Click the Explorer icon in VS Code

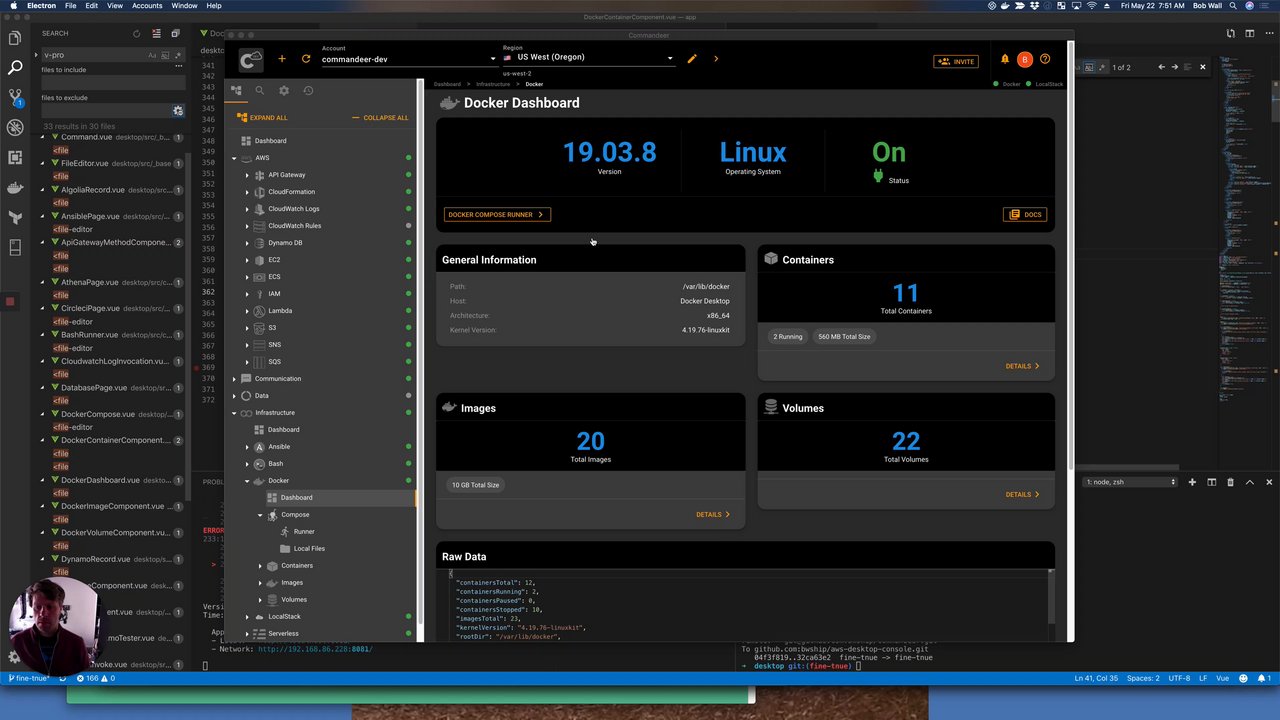pyautogui.click(x=14, y=38)
